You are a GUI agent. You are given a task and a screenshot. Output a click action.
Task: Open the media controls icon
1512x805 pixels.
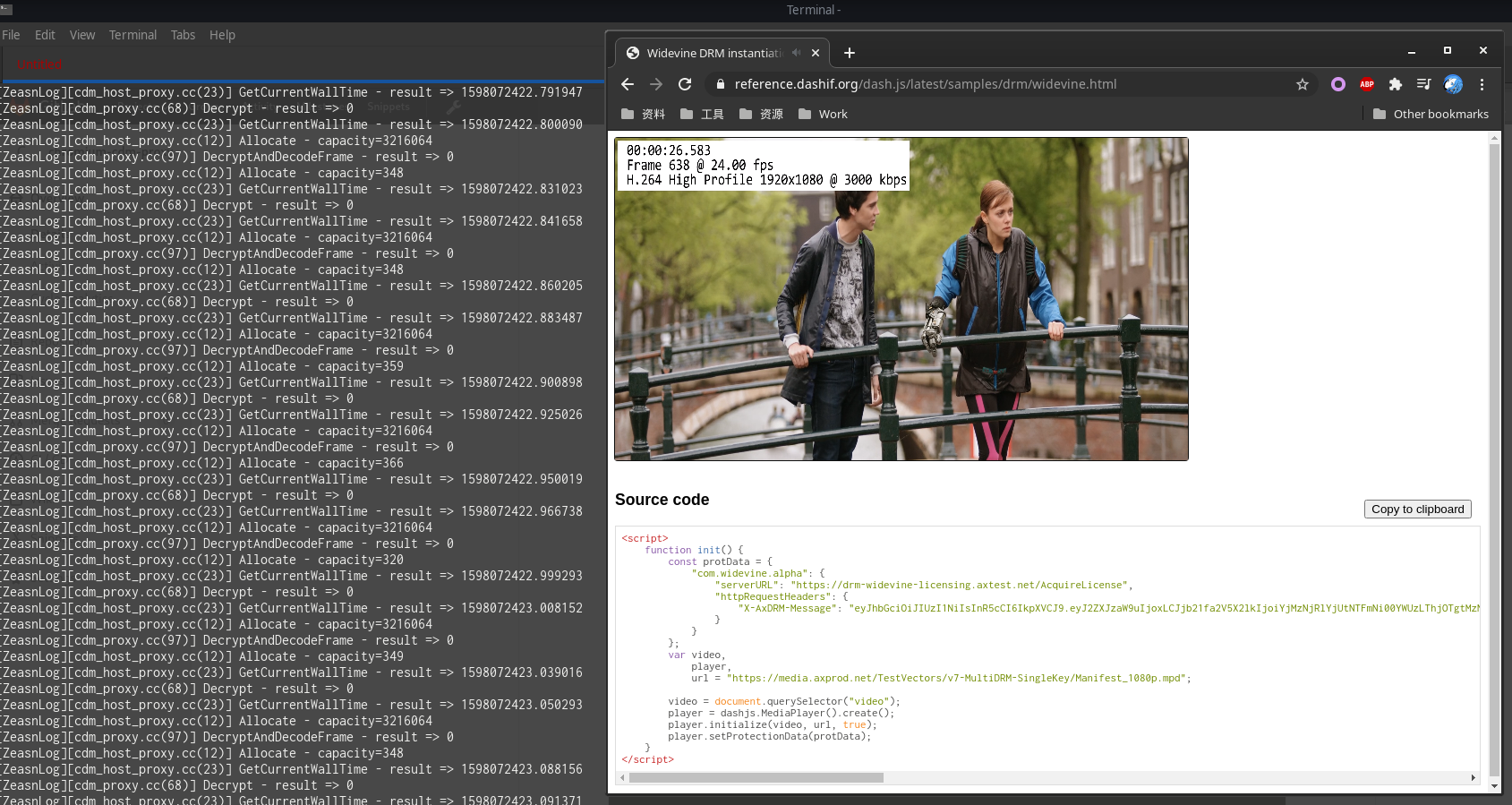coord(1424,84)
